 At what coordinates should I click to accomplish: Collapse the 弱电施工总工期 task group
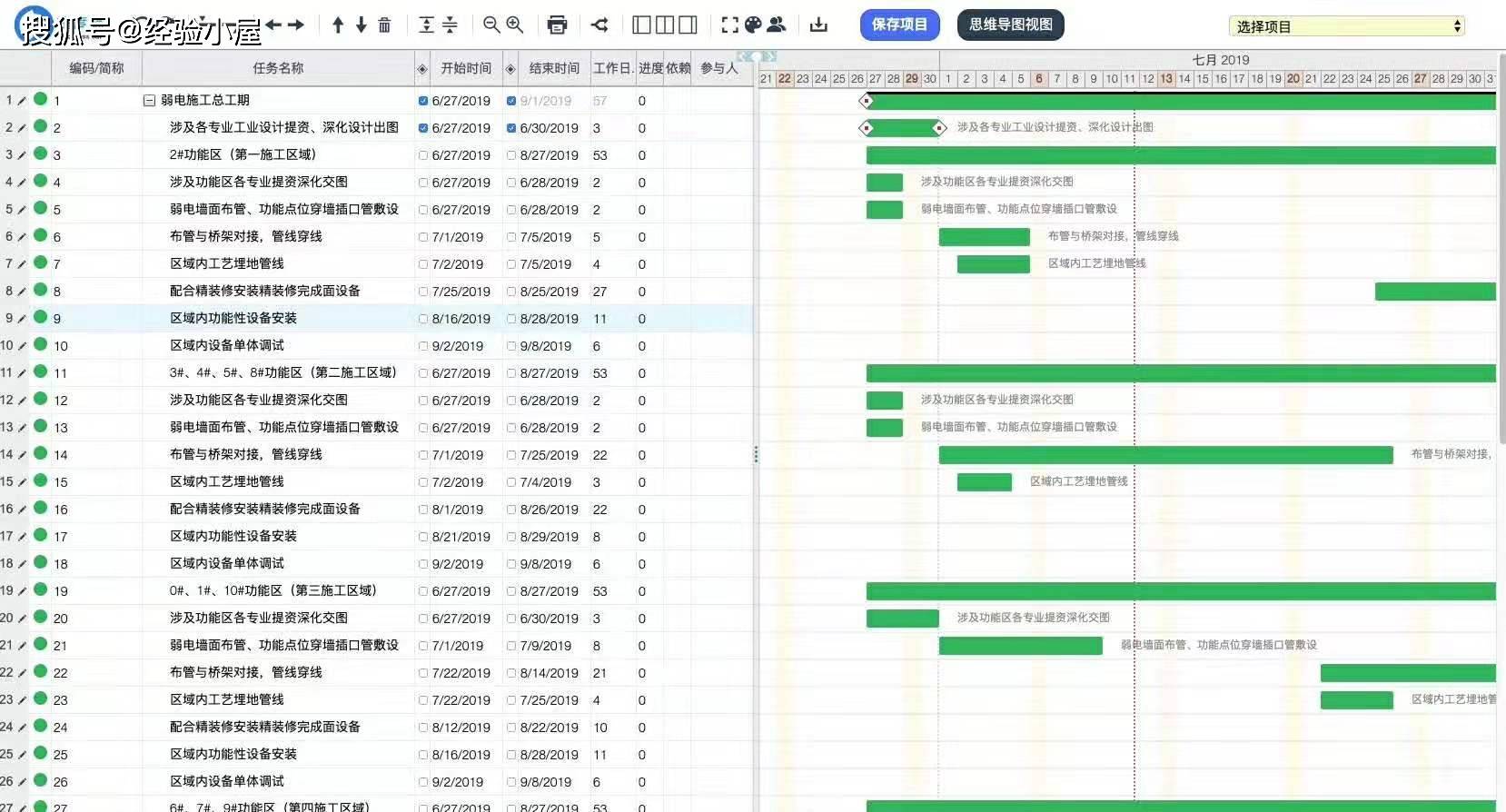pyautogui.click(x=149, y=101)
